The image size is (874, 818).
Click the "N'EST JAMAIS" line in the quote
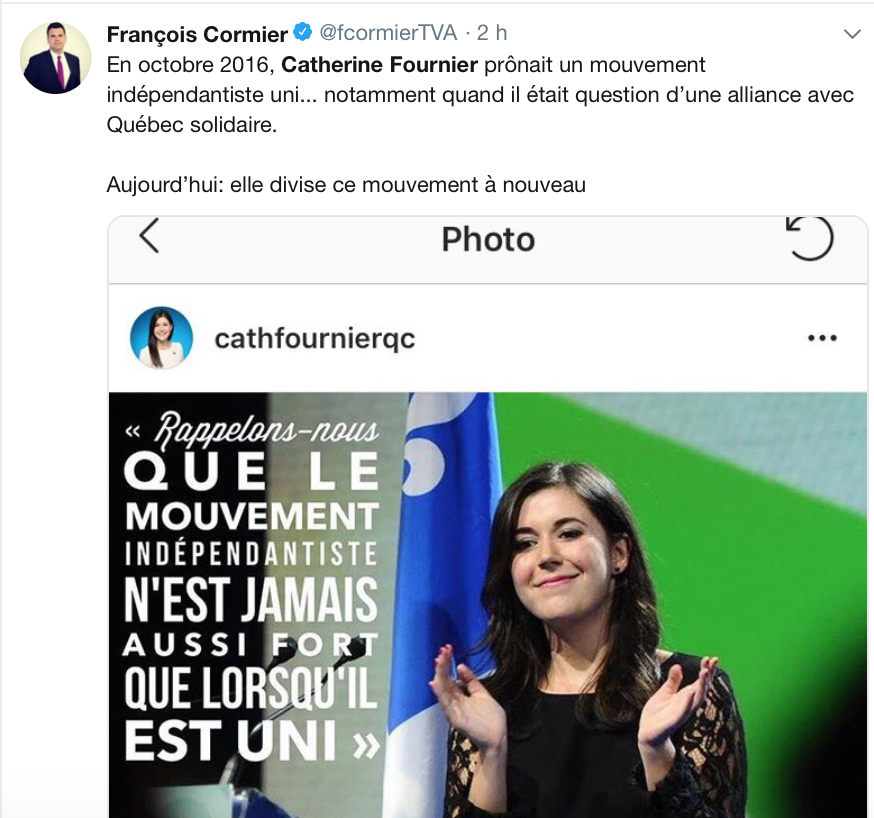(251, 600)
